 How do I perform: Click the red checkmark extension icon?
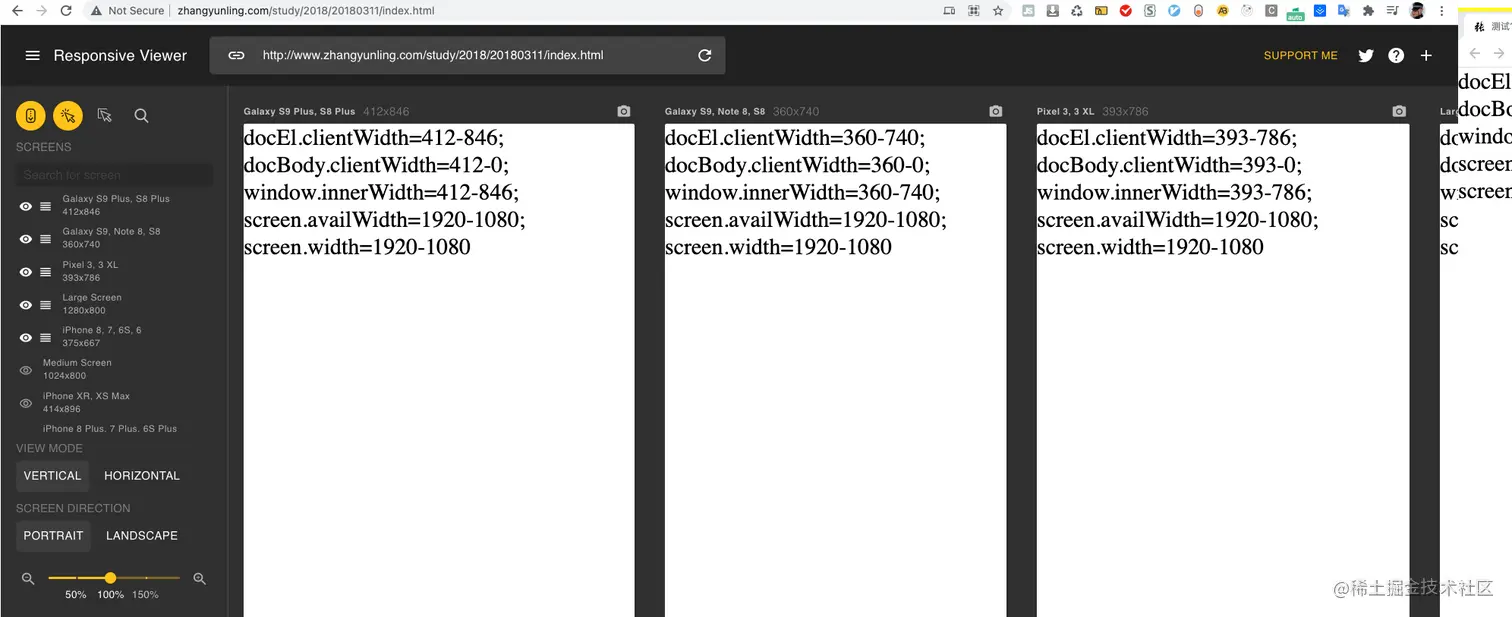pyautogui.click(x=1125, y=11)
